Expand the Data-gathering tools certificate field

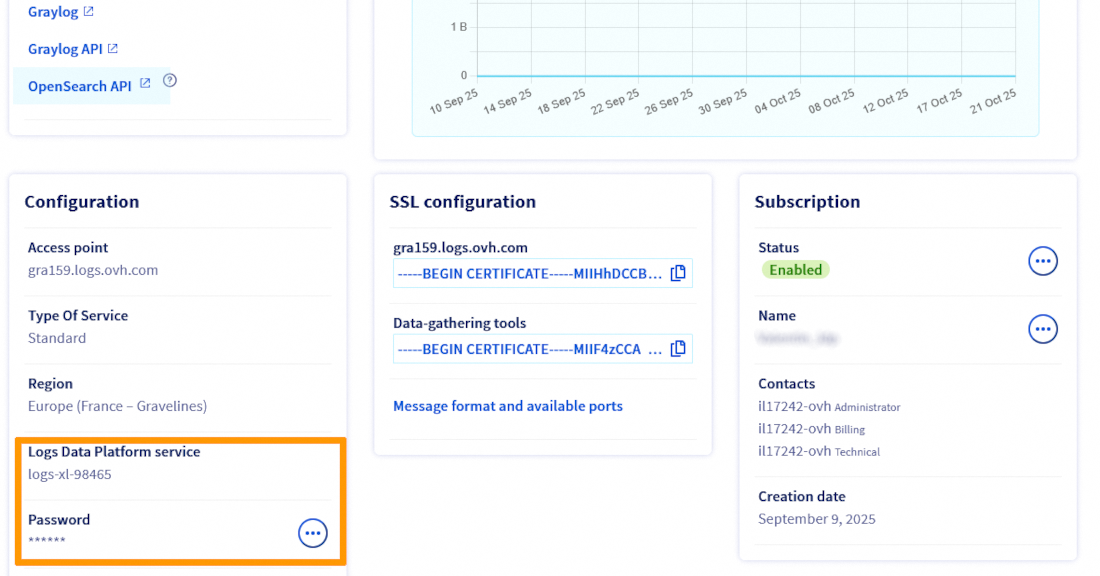tap(530, 348)
